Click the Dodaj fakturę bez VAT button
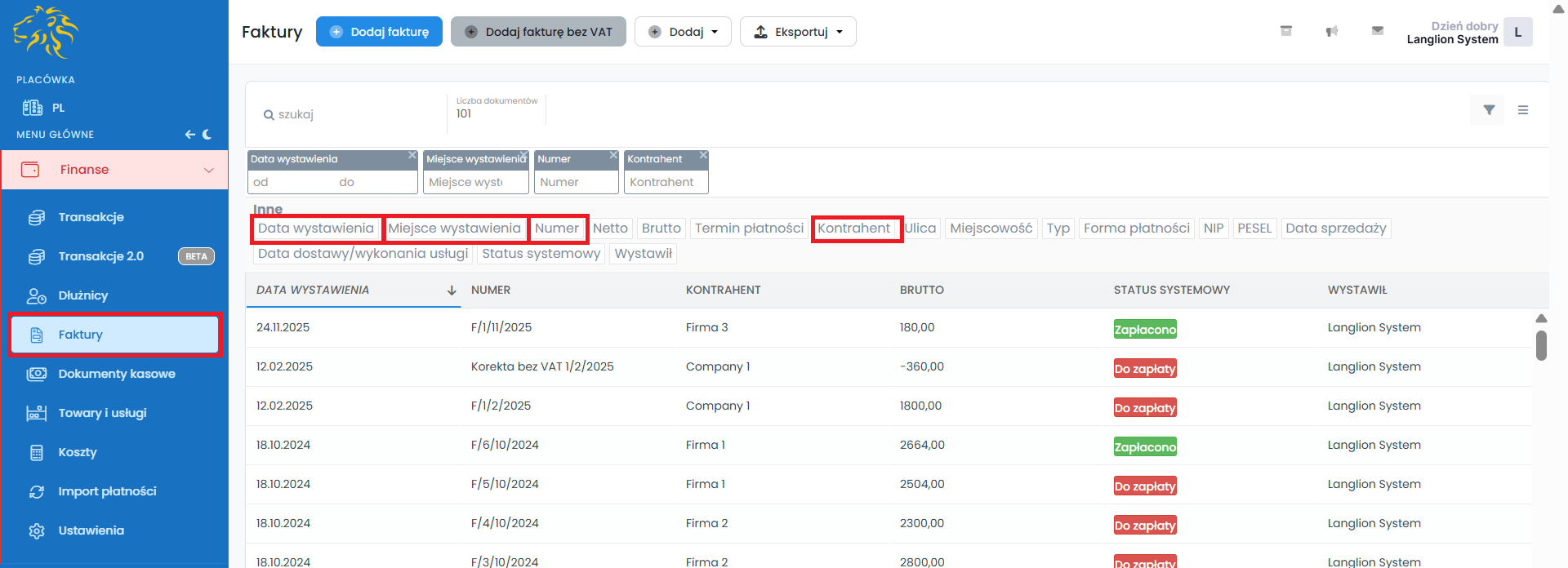The height and width of the screenshot is (568, 1568). click(537, 32)
